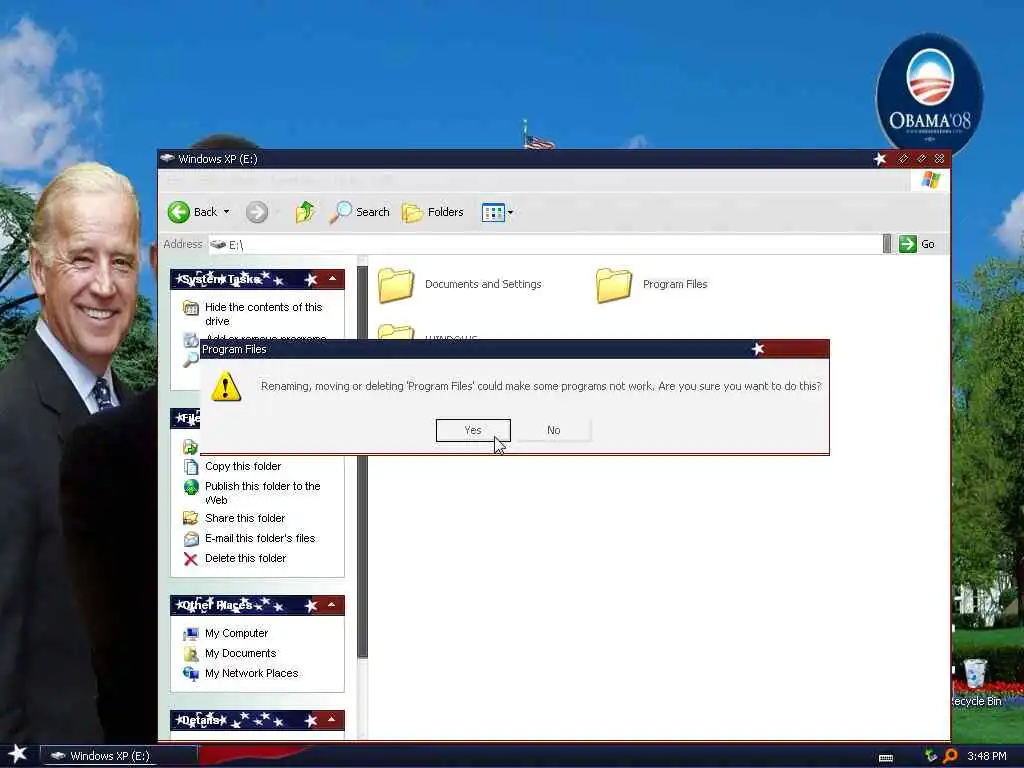Click the taskbar clock 3:48 PM
Screen dimensions: 1024x768
[987, 756]
